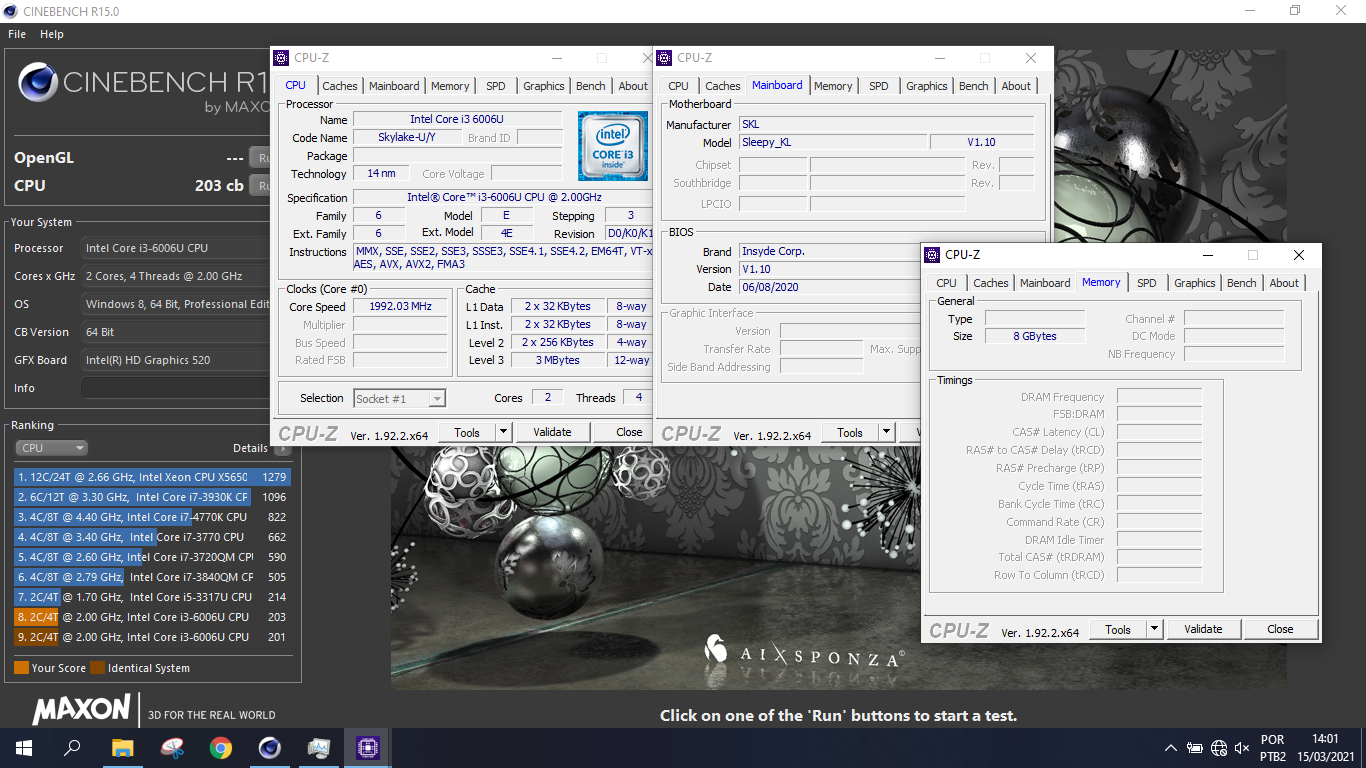Expand Tools dropdown arrow in first CPU-Z window
Screen dimensions: 1366x768
pyautogui.click(x=503, y=432)
